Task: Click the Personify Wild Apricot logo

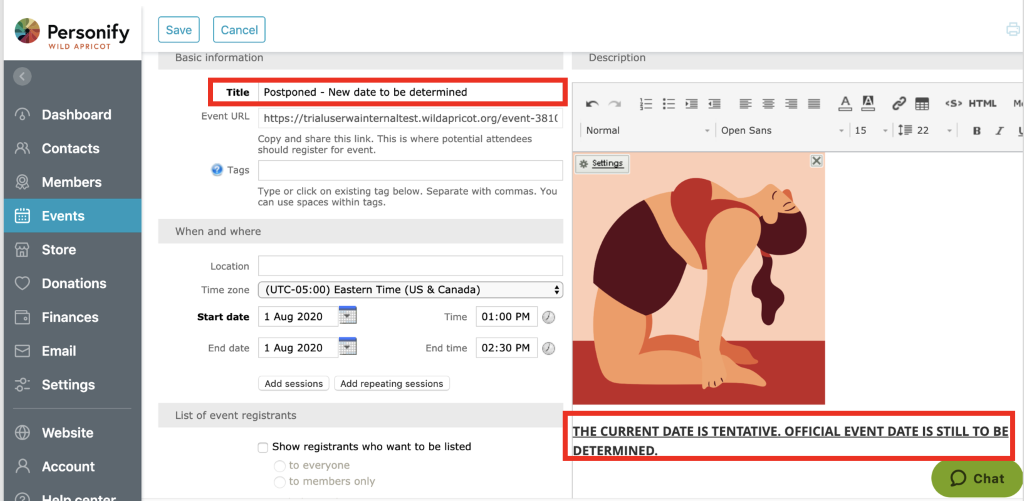Action: [x=72, y=31]
